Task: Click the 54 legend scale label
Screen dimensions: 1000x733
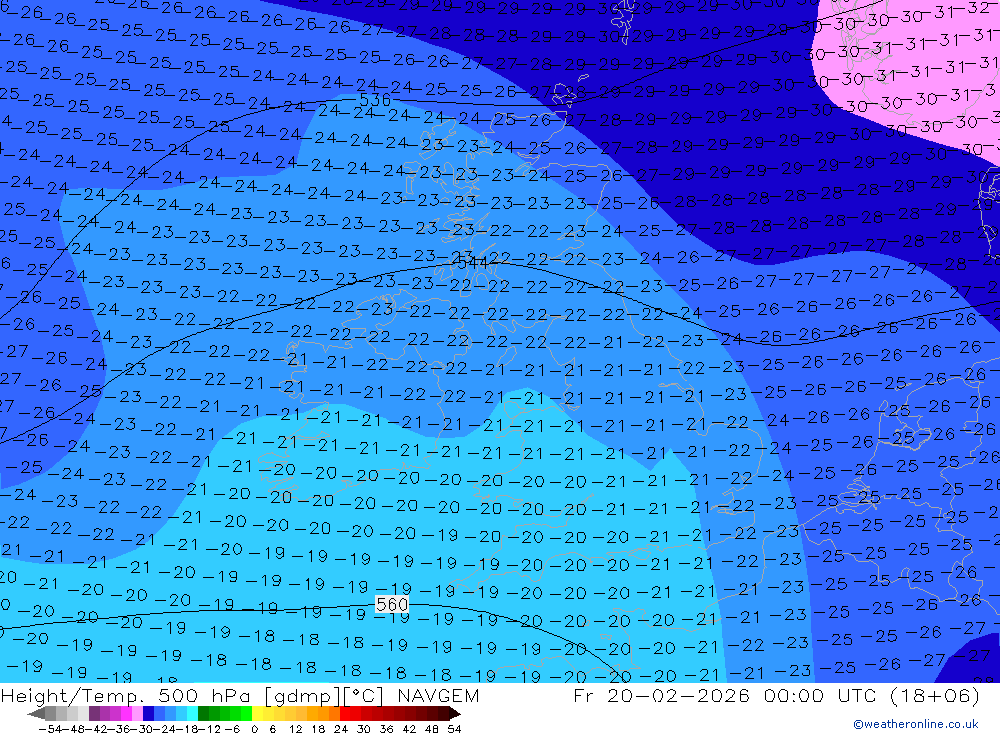Action: 454,729
